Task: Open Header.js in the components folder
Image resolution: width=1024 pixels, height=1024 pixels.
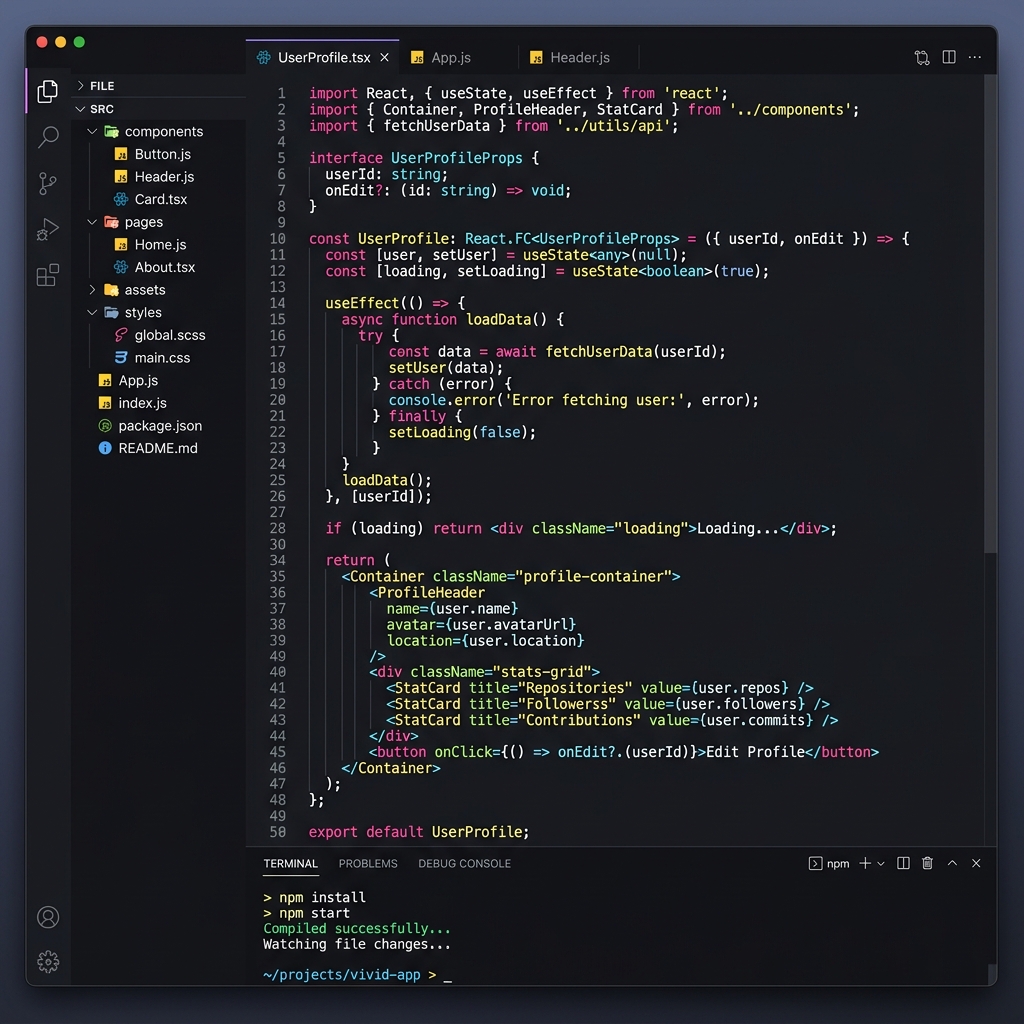Action: pos(164,176)
